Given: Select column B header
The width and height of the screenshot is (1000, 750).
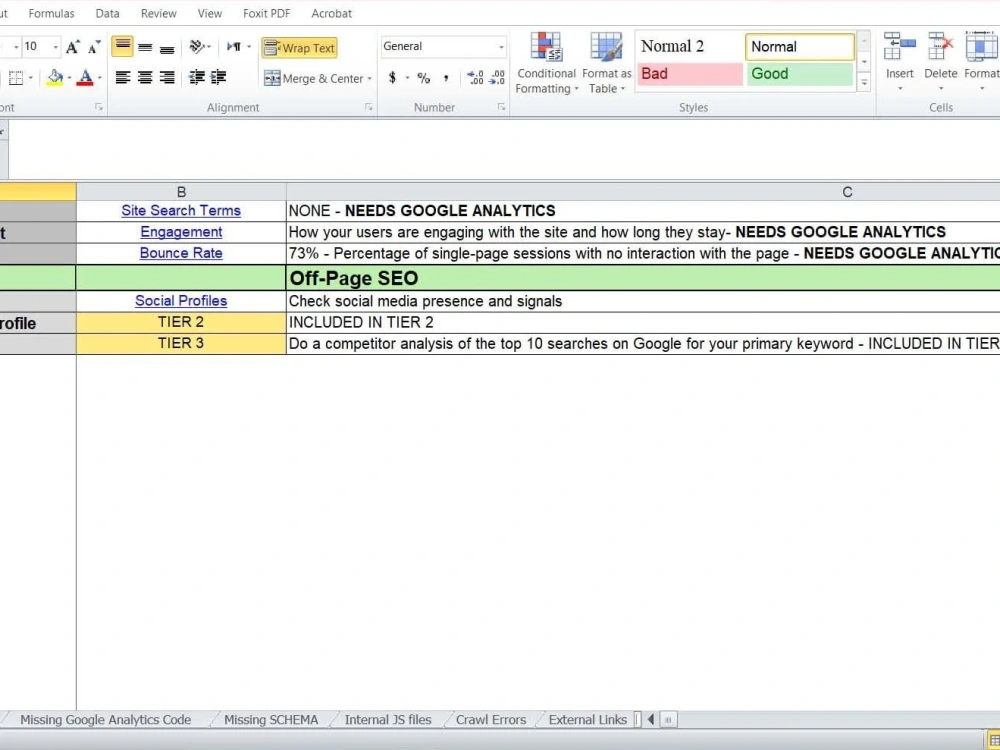Looking at the screenshot, I should 181,192.
